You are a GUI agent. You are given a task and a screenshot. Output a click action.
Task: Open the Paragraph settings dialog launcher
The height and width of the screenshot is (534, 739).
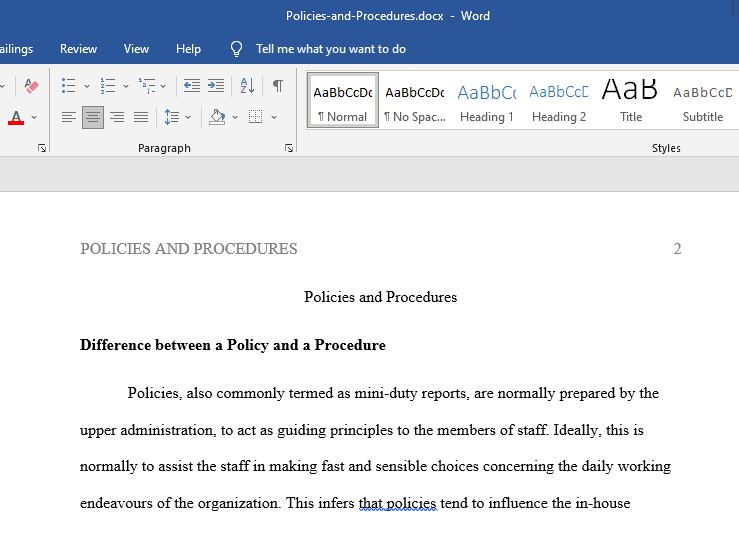coord(289,148)
